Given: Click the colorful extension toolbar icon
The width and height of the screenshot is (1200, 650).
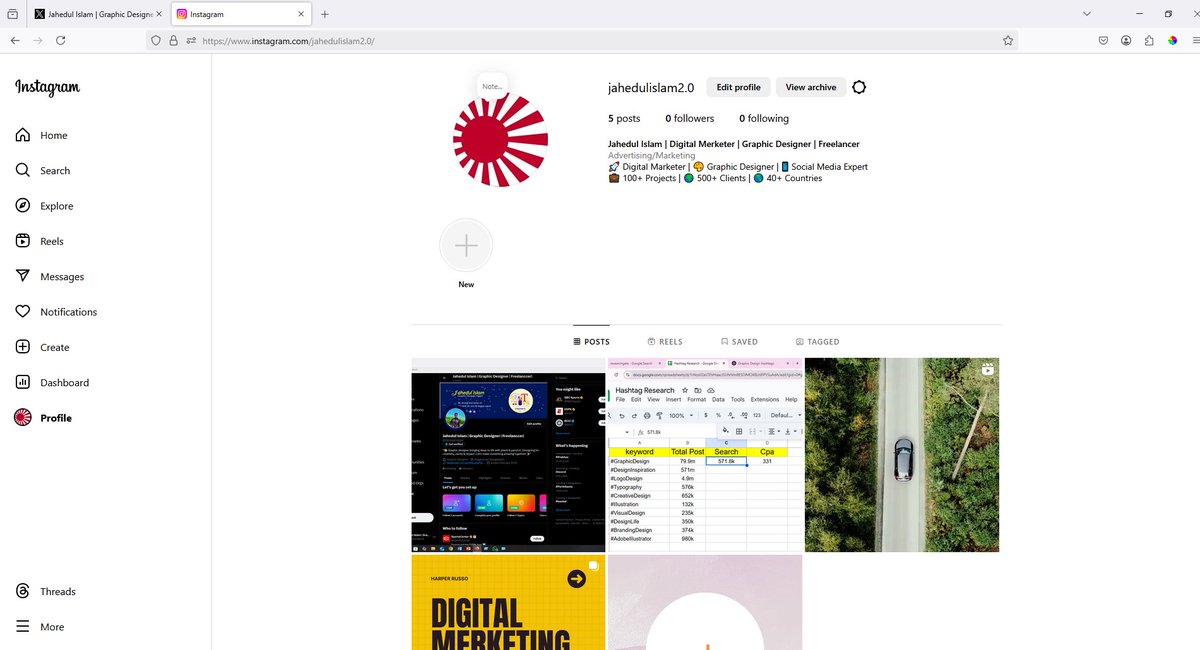Looking at the screenshot, I should click(1172, 41).
